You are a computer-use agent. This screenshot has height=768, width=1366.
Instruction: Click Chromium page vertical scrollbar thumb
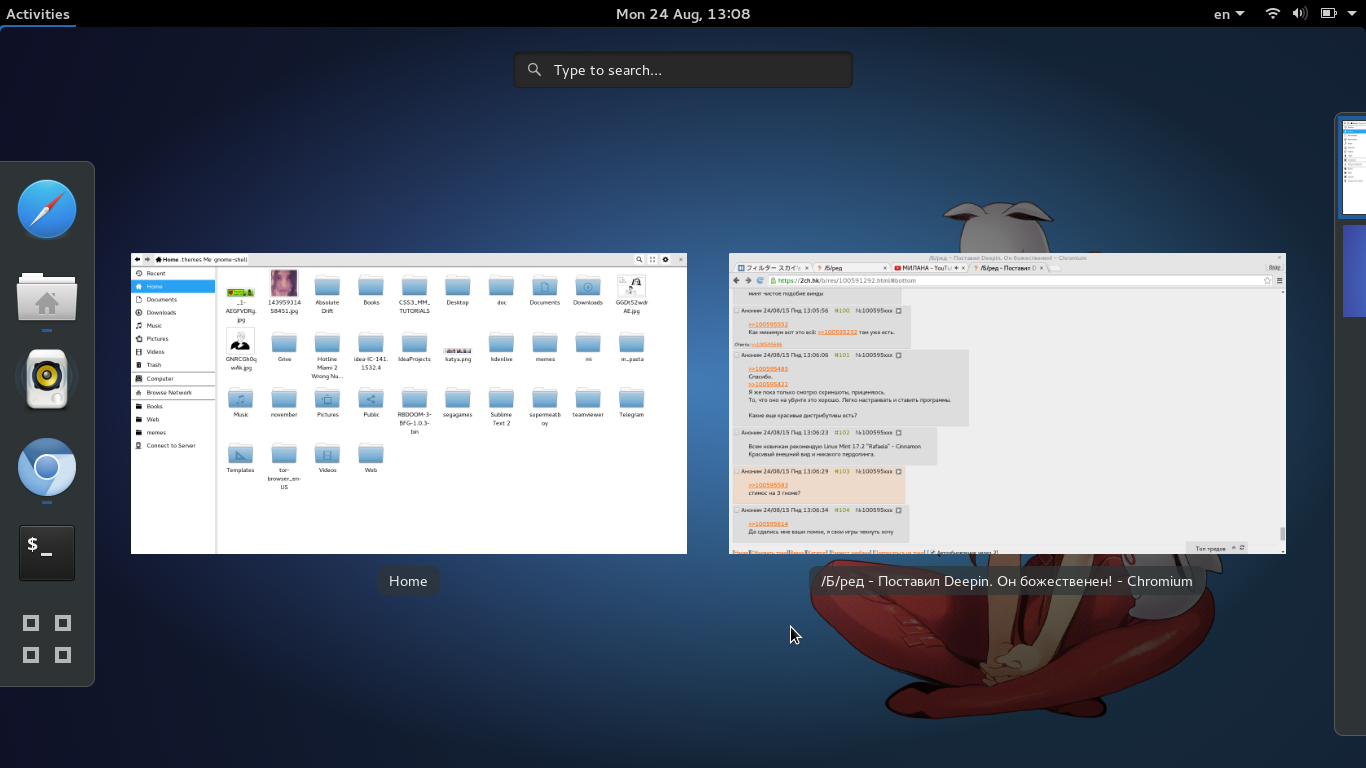1282,533
